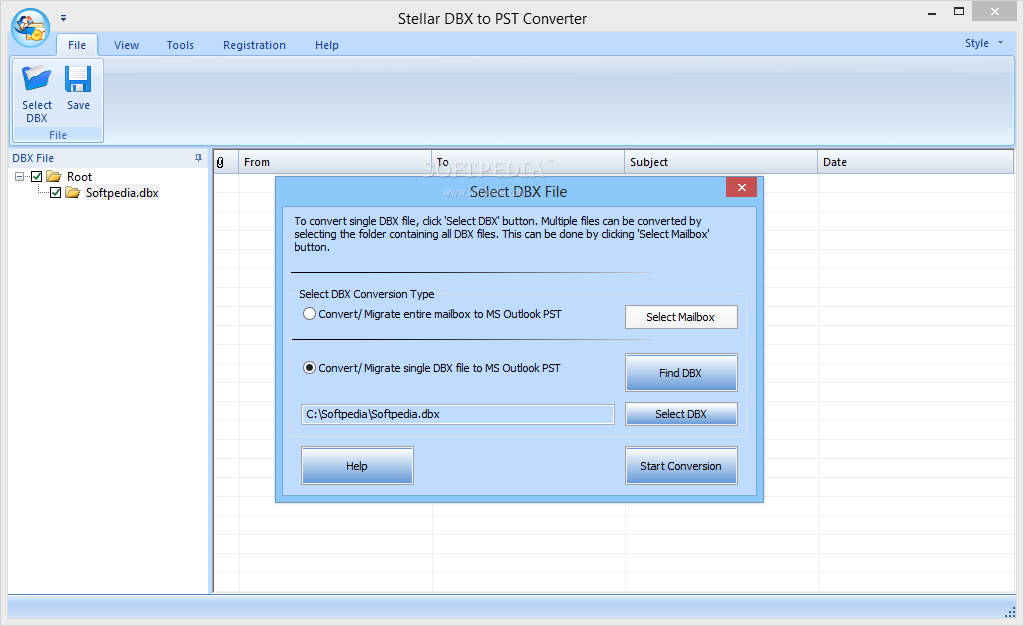Open the quick access toolbar dropdown arrow
Screen dimensions: 1024x626
tap(63, 18)
